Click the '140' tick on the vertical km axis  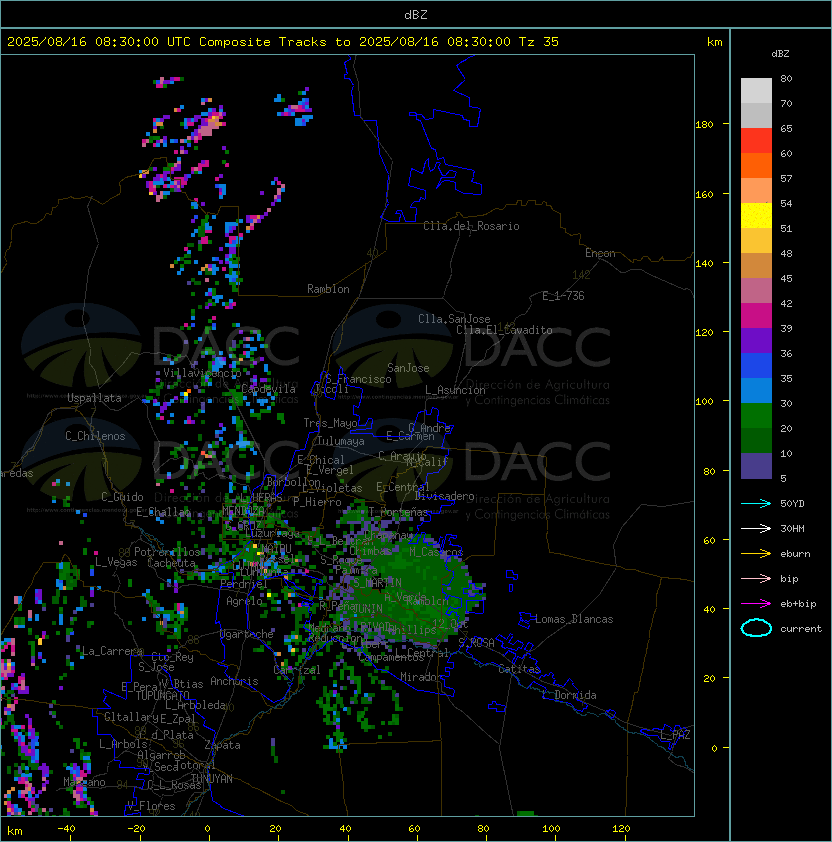click(704, 264)
